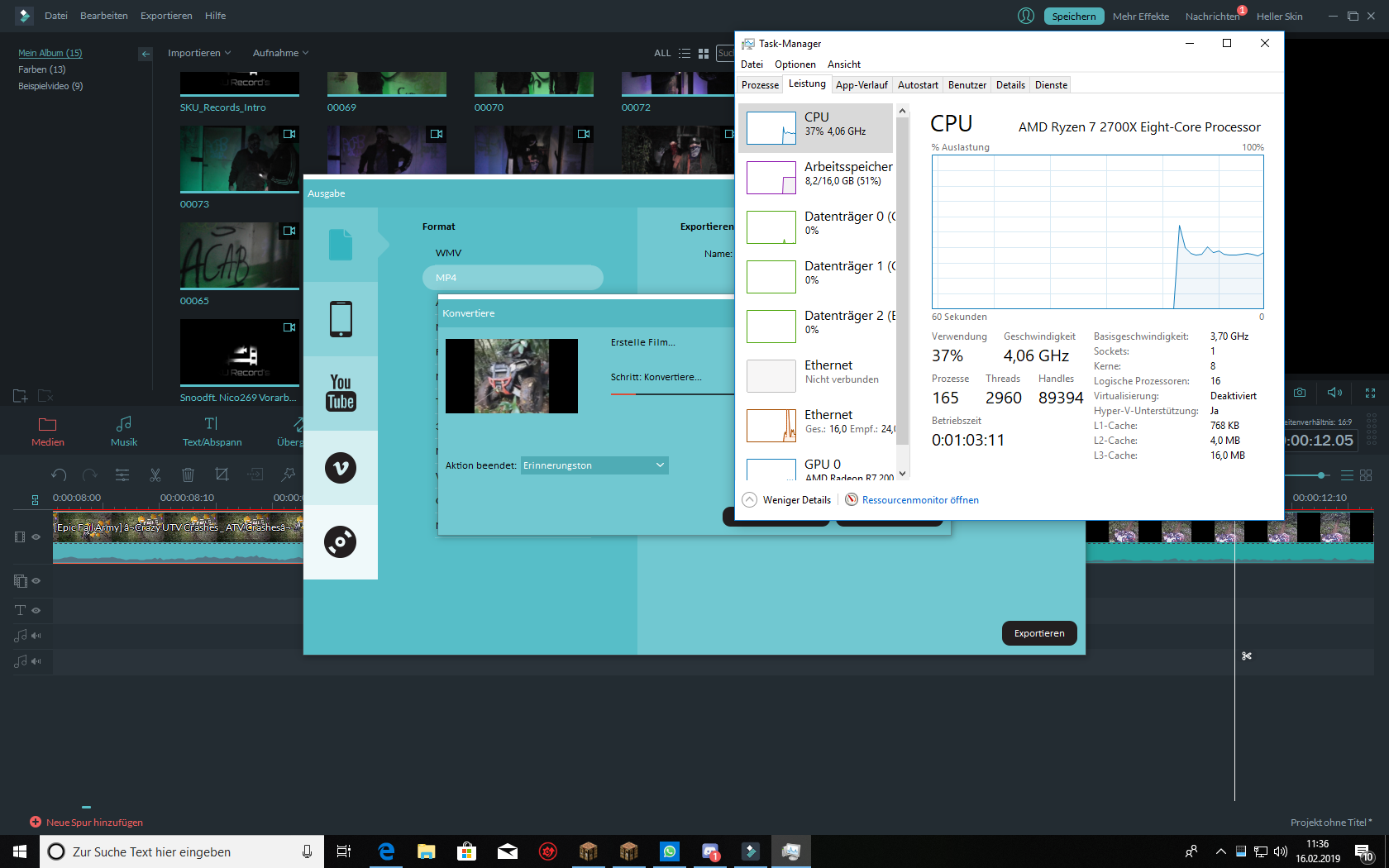
Task: Click the undo arrow in timeline toolbar
Action: click(59, 475)
